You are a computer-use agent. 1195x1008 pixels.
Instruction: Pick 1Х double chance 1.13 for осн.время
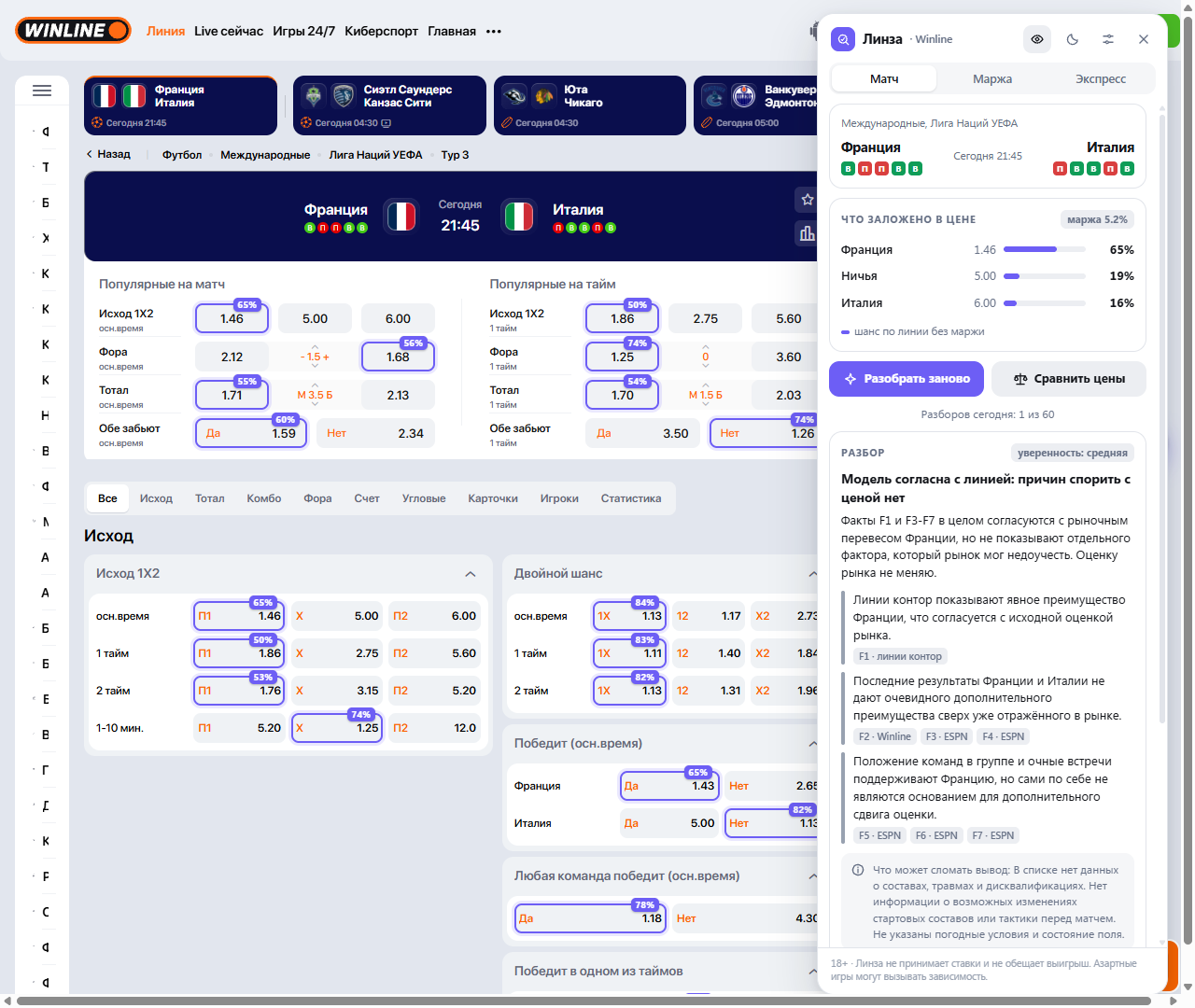click(630, 616)
